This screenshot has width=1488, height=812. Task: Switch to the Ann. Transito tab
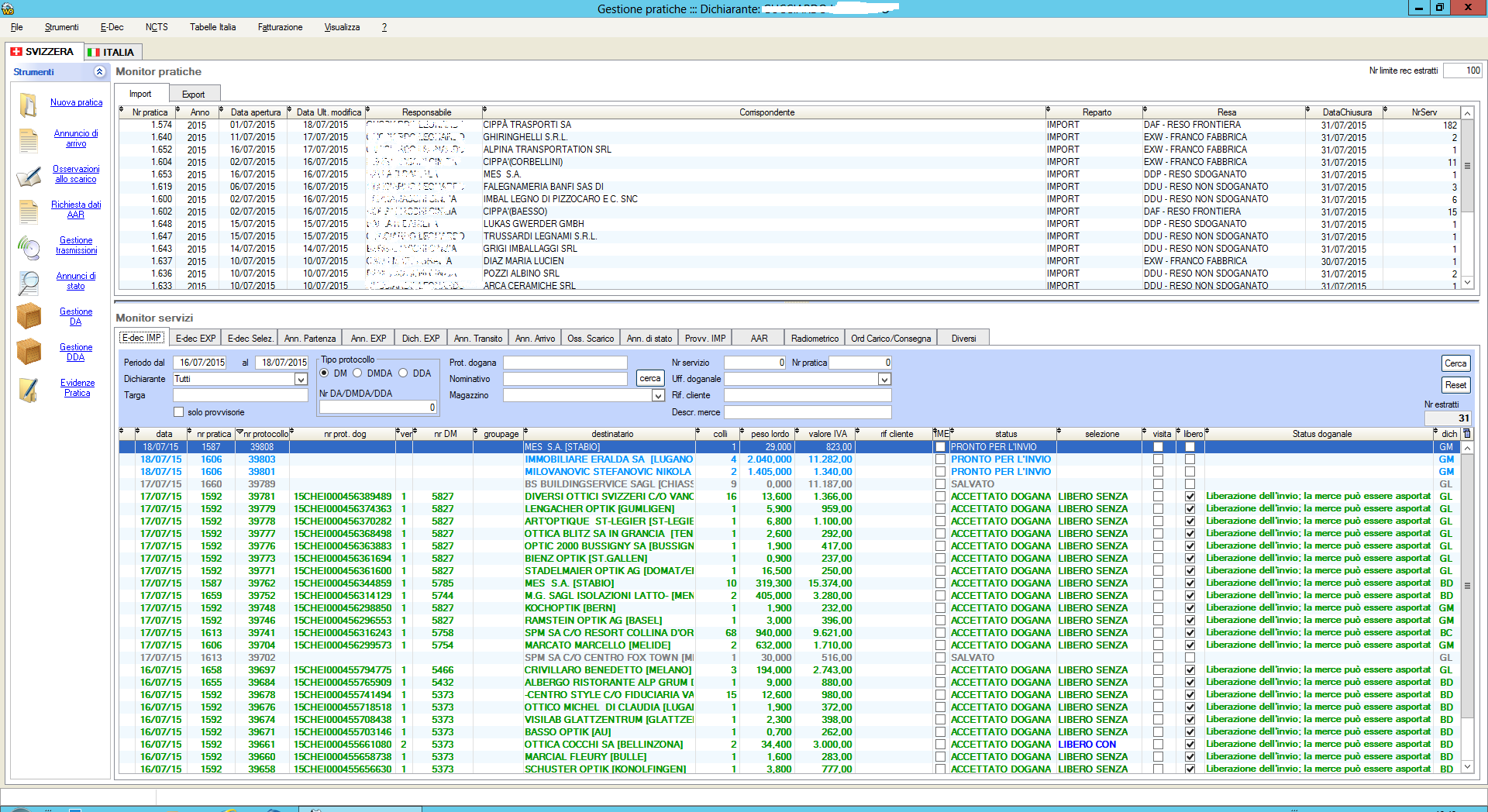pyautogui.click(x=477, y=339)
